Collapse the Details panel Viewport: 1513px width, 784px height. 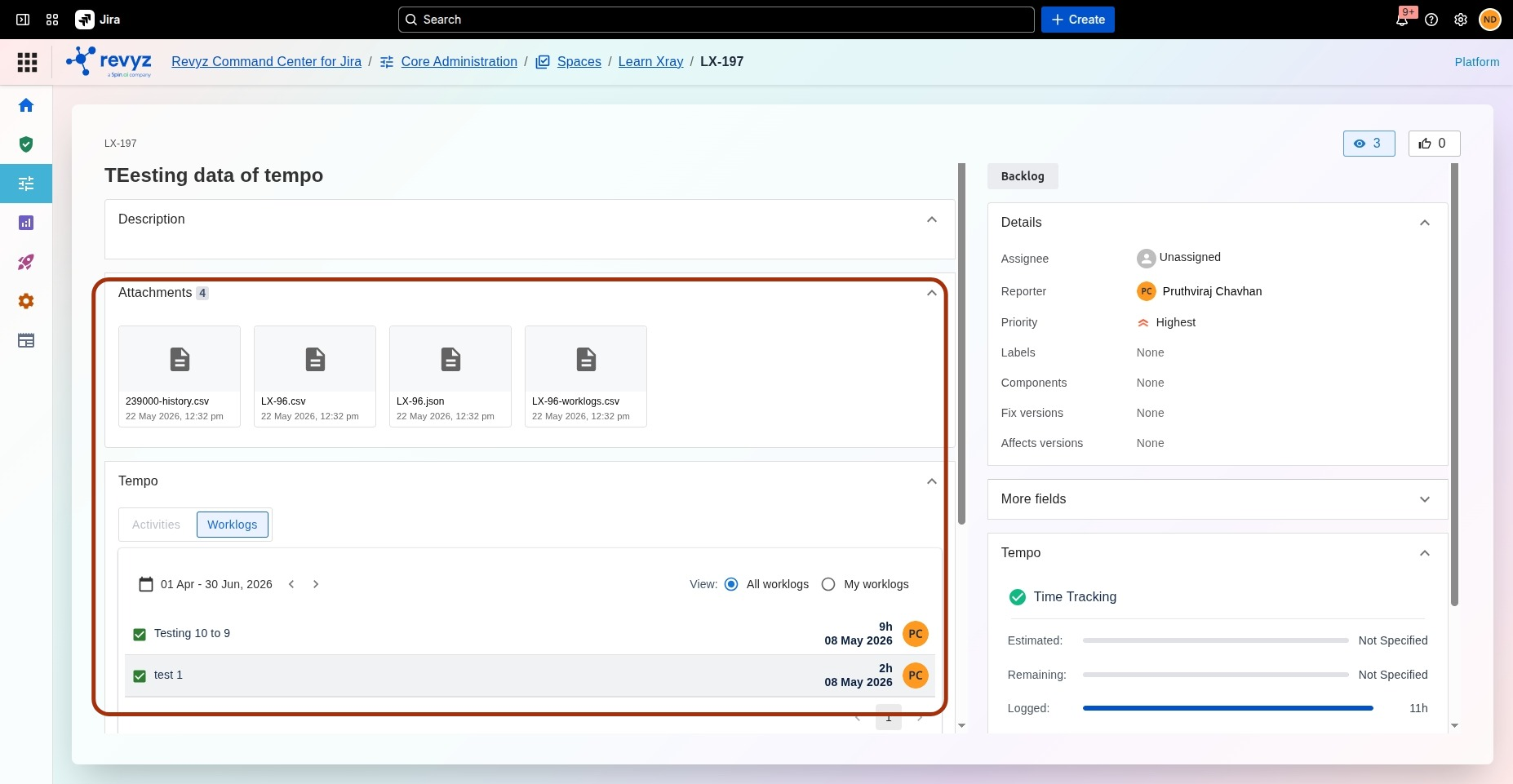1425,223
